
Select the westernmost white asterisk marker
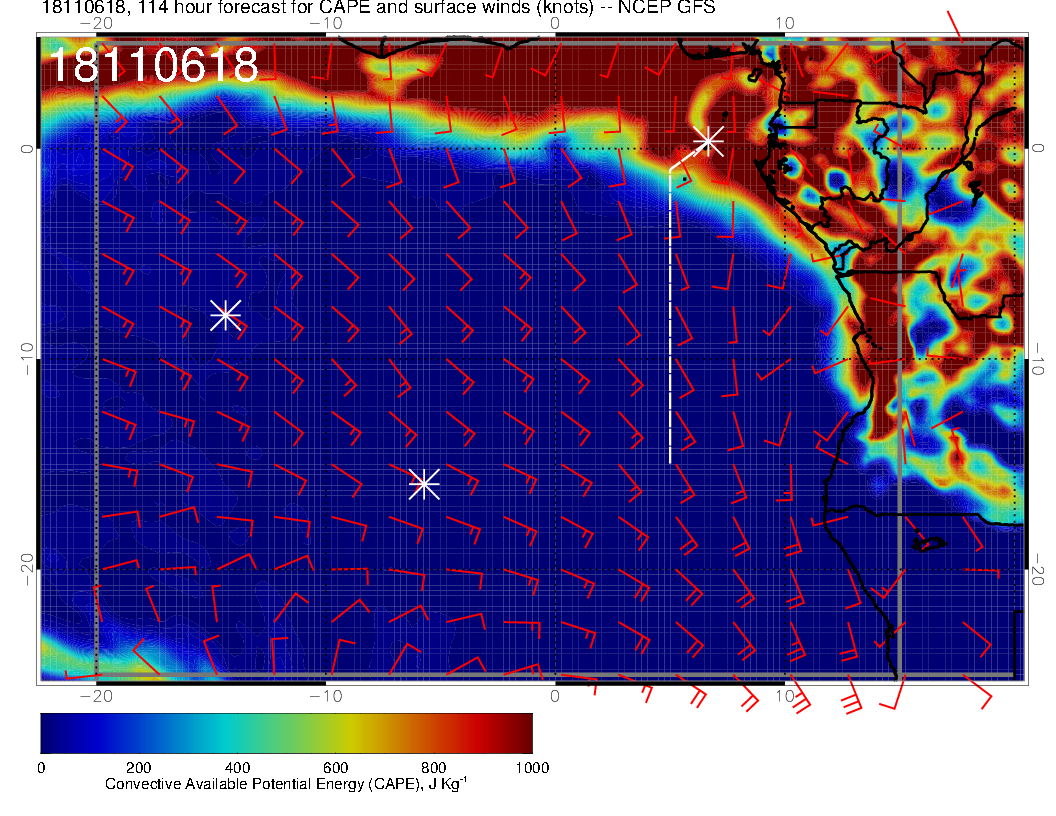(x=225, y=315)
